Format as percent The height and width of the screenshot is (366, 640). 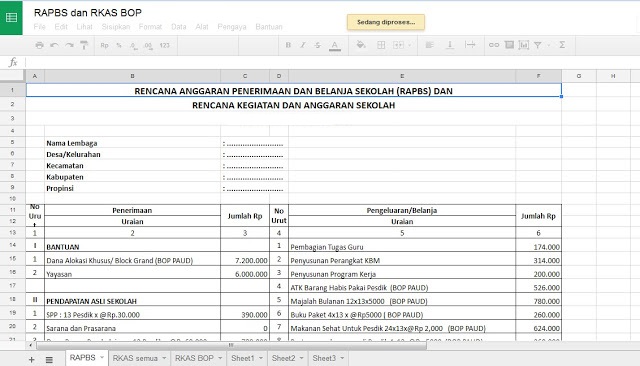119,45
